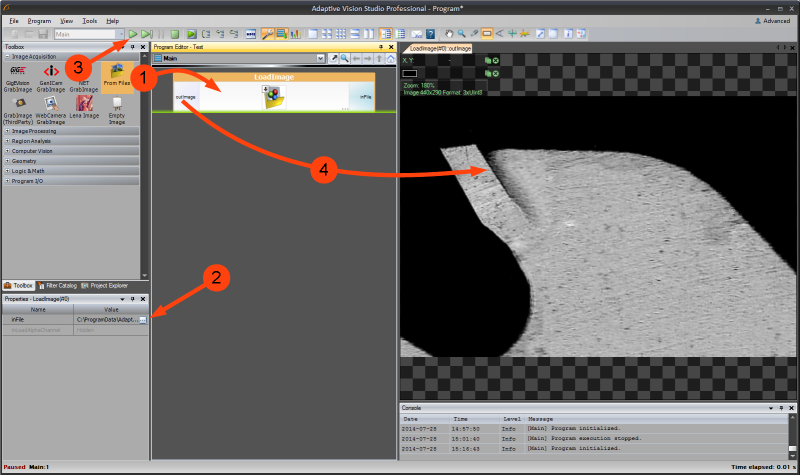The height and width of the screenshot is (475, 800).
Task: Click the Stop program square button
Action: pos(173,34)
